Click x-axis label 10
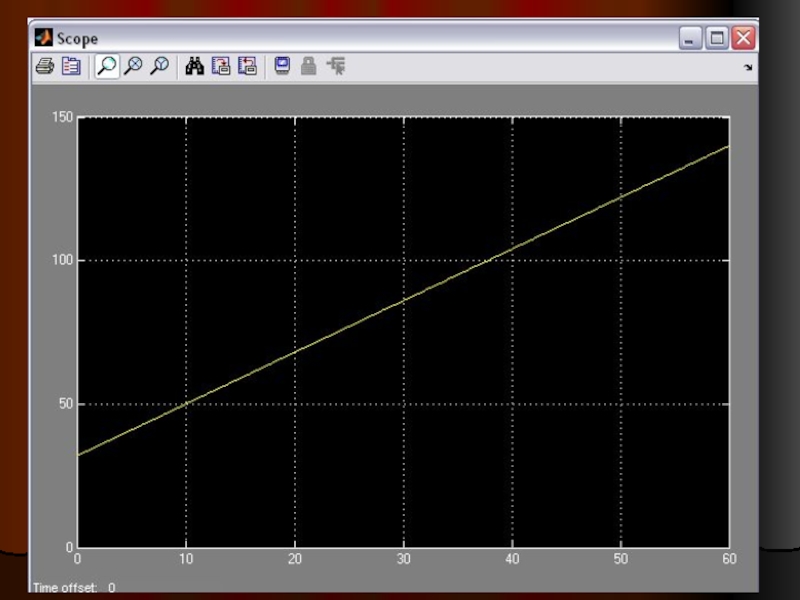The image size is (800, 600). point(186,559)
